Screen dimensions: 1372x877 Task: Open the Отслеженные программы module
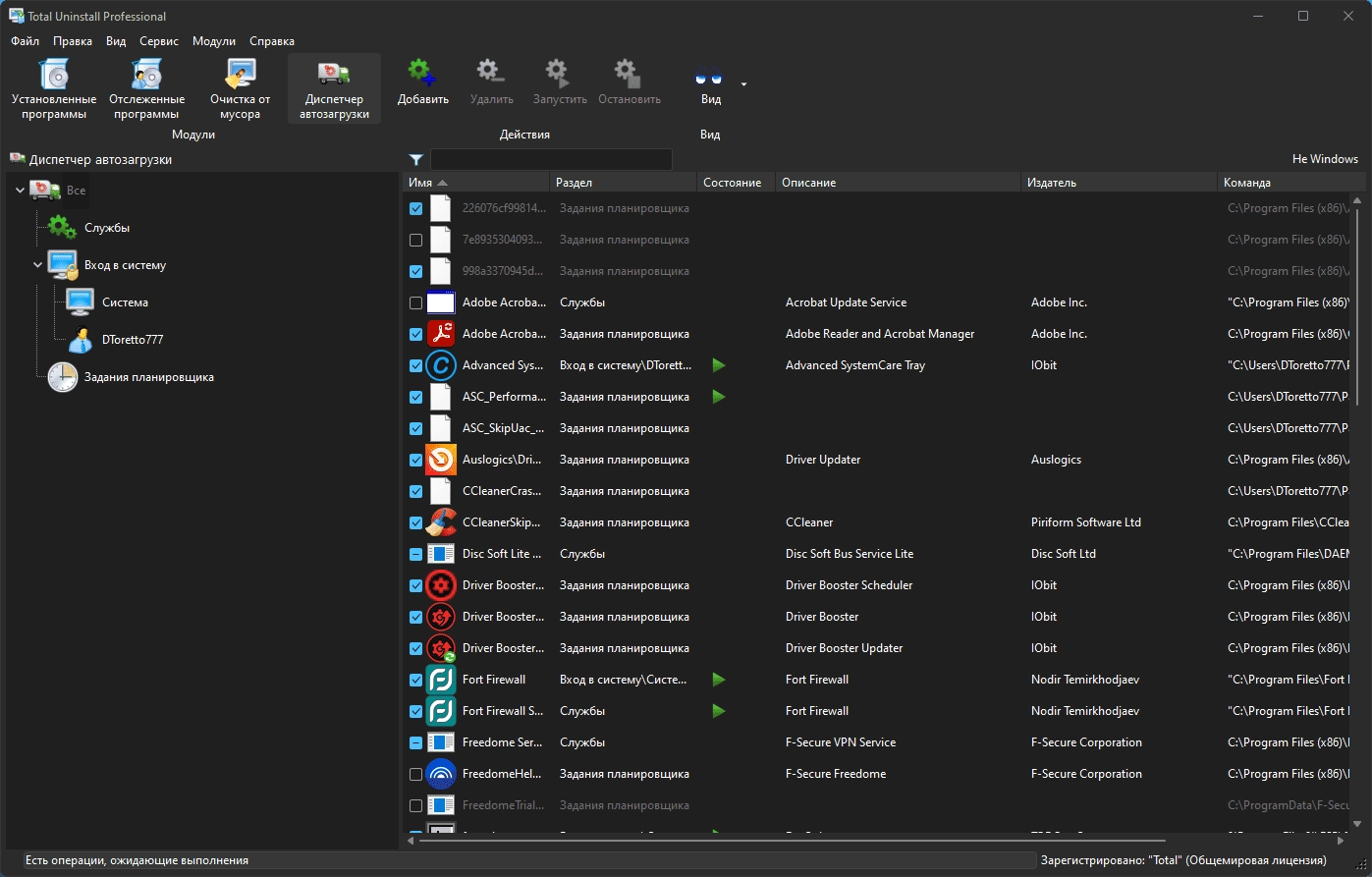147,88
